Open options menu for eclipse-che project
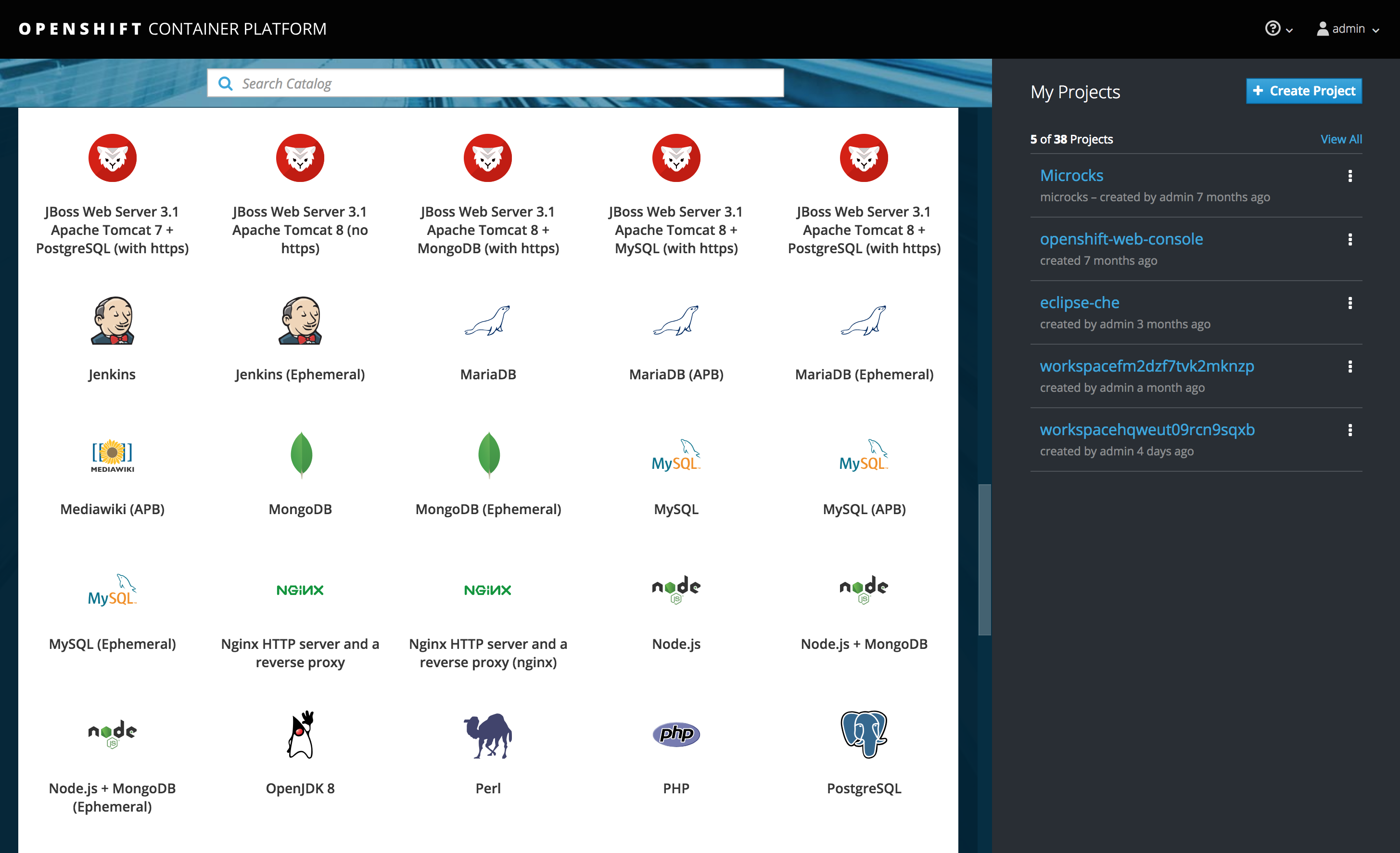 click(1350, 303)
